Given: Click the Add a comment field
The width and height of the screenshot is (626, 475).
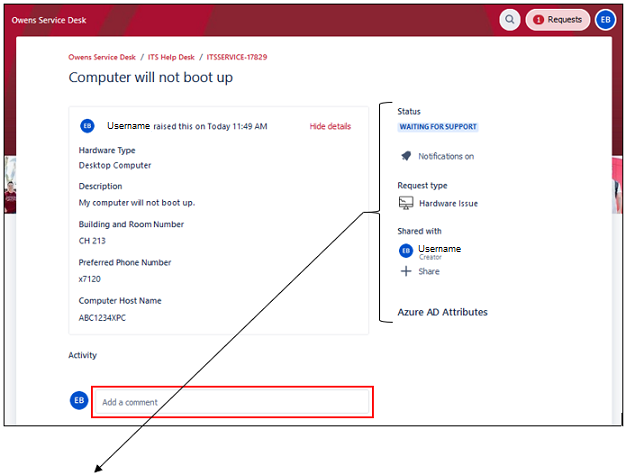Looking at the screenshot, I should pos(232,402).
